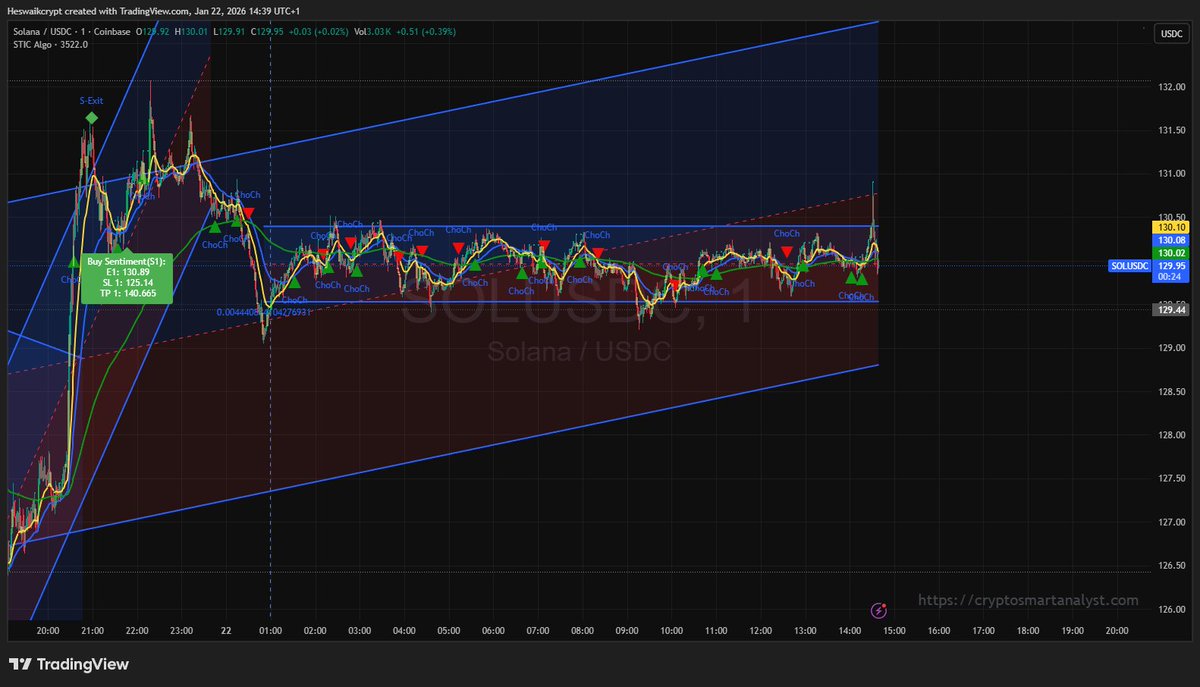Click the 07:00 time axis label
Screen dimensions: 1200x687
pos(538,631)
